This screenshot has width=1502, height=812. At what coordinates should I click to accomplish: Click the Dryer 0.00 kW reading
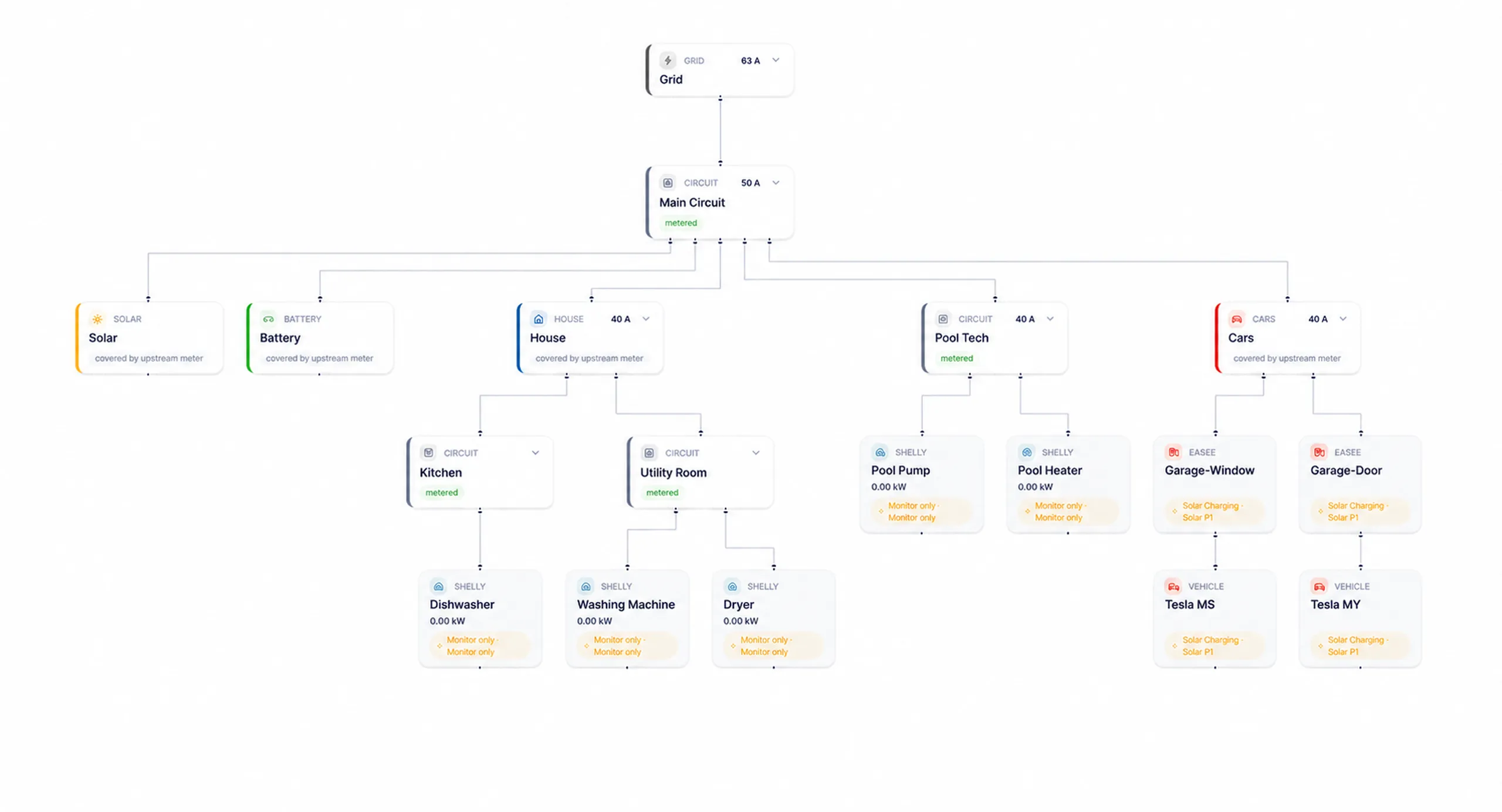tap(740, 621)
